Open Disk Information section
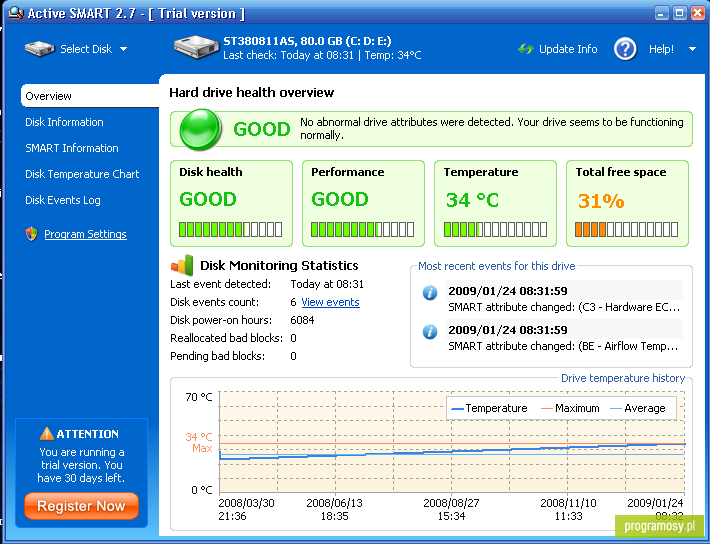Image resolution: width=710 pixels, height=544 pixels. [64, 122]
